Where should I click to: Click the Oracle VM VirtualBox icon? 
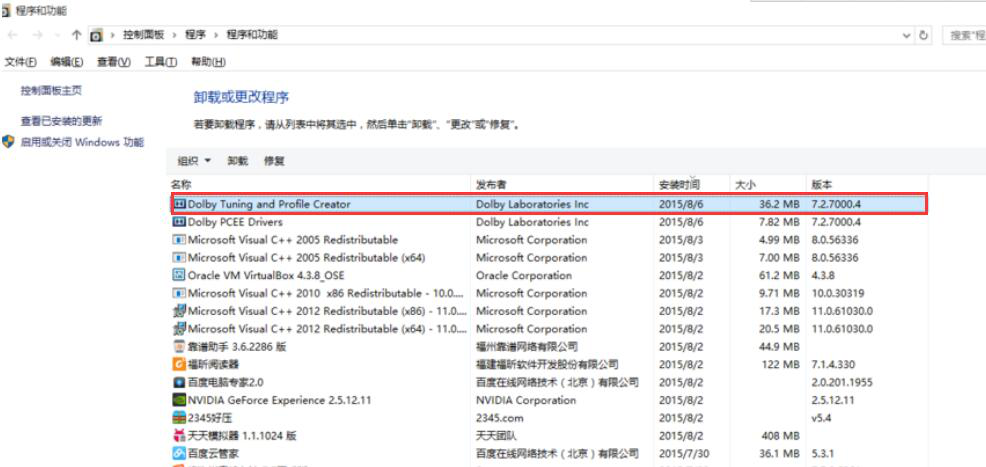(x=180, y=275)
